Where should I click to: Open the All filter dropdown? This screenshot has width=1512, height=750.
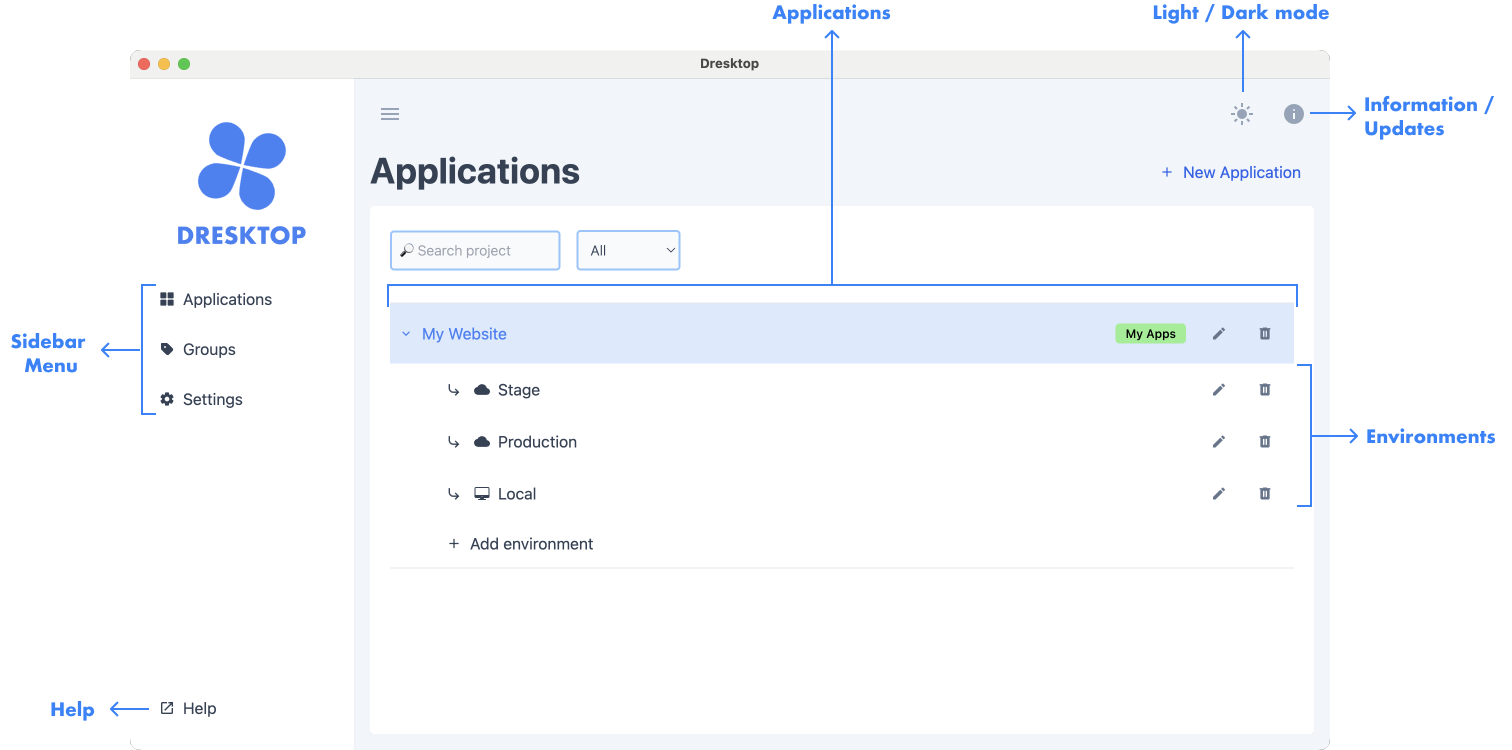tap(628, 250)
